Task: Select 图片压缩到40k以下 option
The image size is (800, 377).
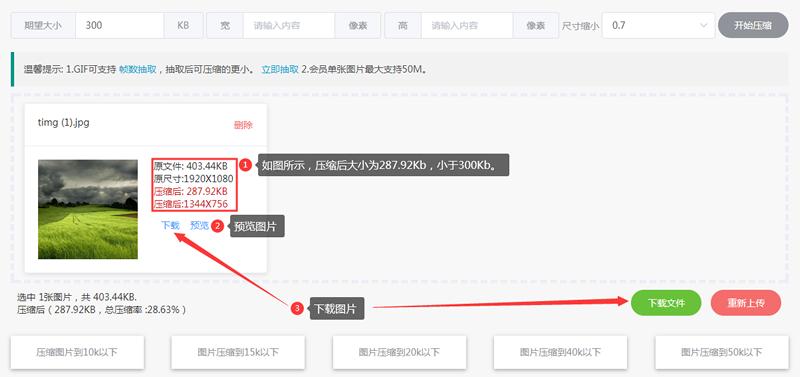Action: (x=561, y=352)
